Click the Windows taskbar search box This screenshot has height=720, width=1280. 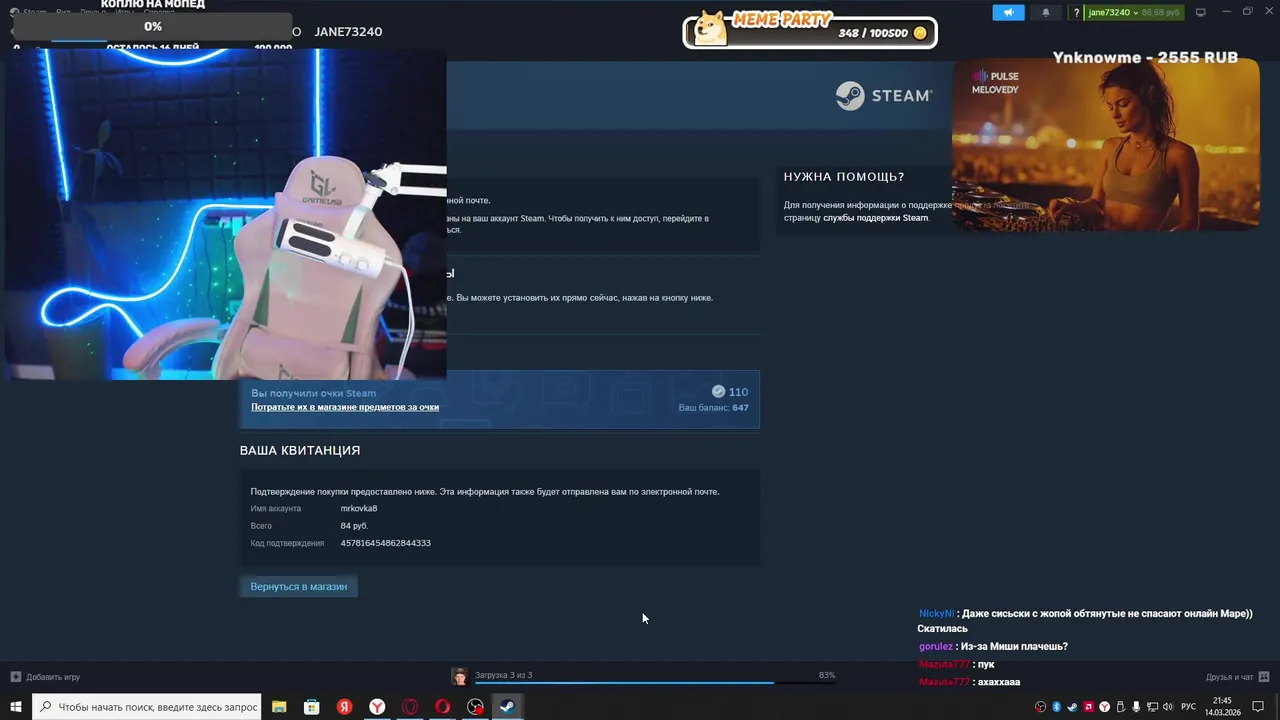click(x=147, y=707)
